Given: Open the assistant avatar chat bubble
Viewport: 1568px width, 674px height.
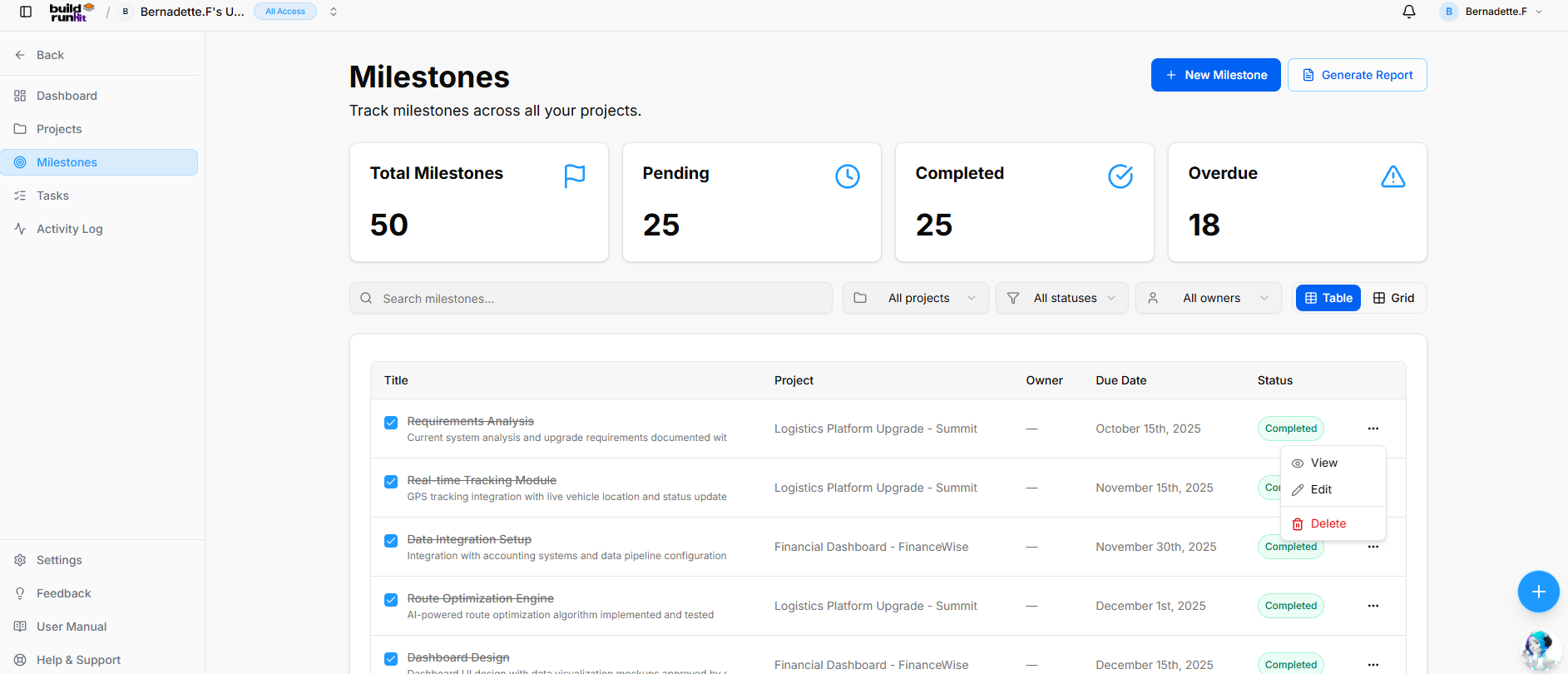Looking at the screenshot, I should 1539,651.
